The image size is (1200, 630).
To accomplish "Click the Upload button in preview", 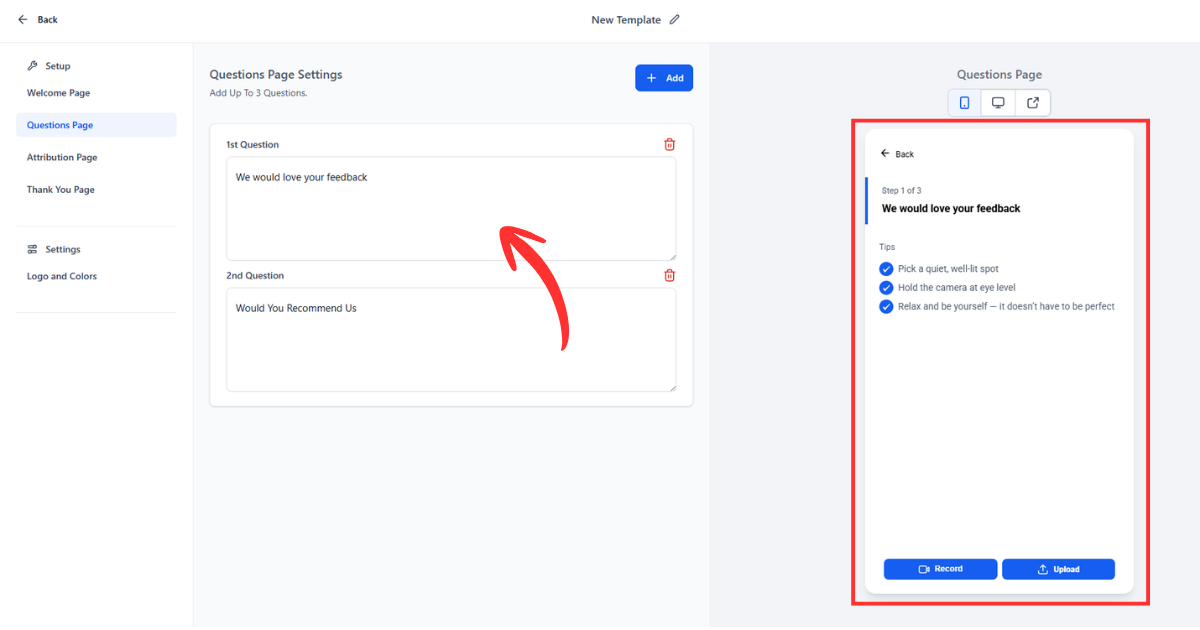I will point(1058,569).
